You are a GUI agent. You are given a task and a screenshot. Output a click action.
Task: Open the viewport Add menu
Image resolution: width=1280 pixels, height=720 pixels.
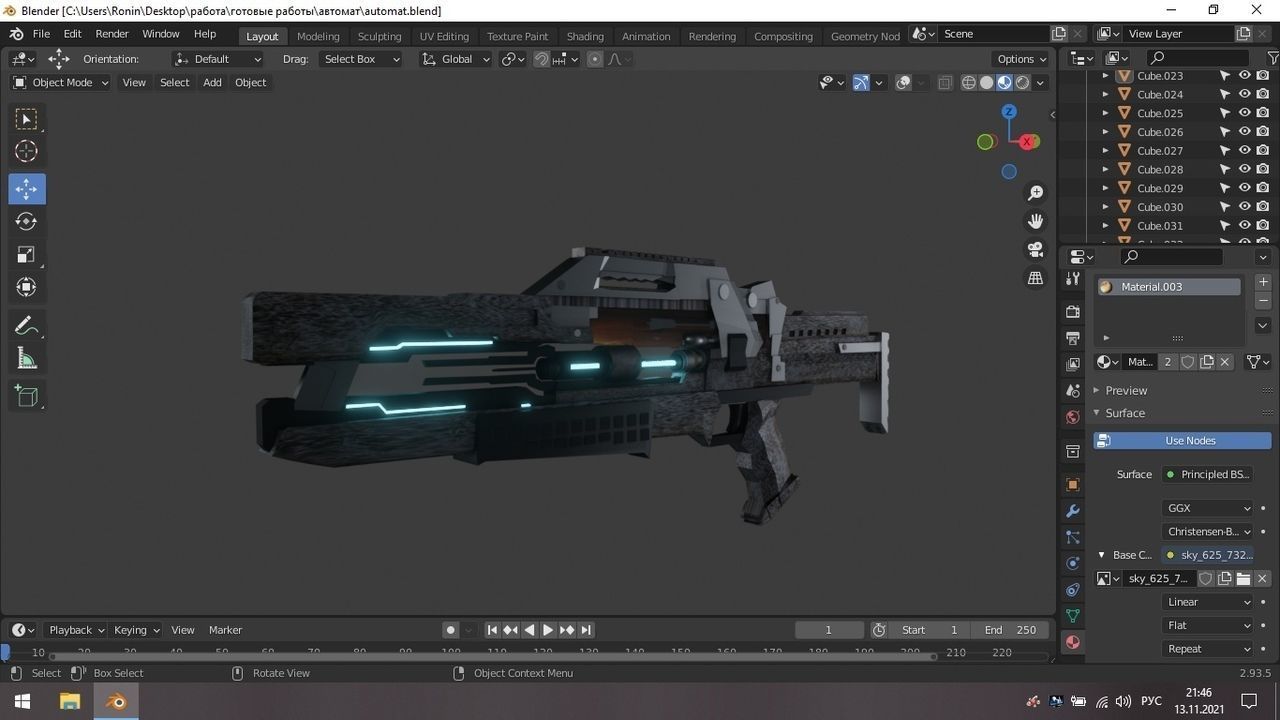(x=212, y=83)
